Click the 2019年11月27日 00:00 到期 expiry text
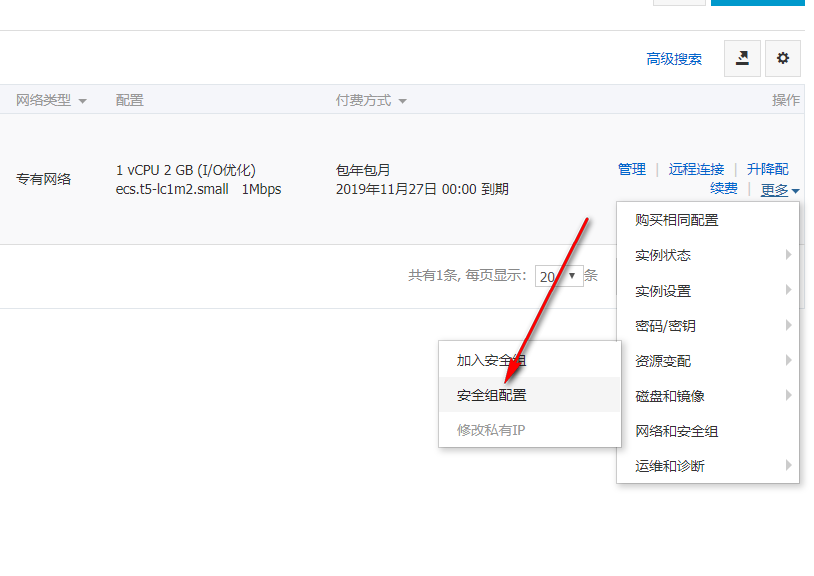Image resolution: width=814 pixels, height=576 pixels. 422,189
